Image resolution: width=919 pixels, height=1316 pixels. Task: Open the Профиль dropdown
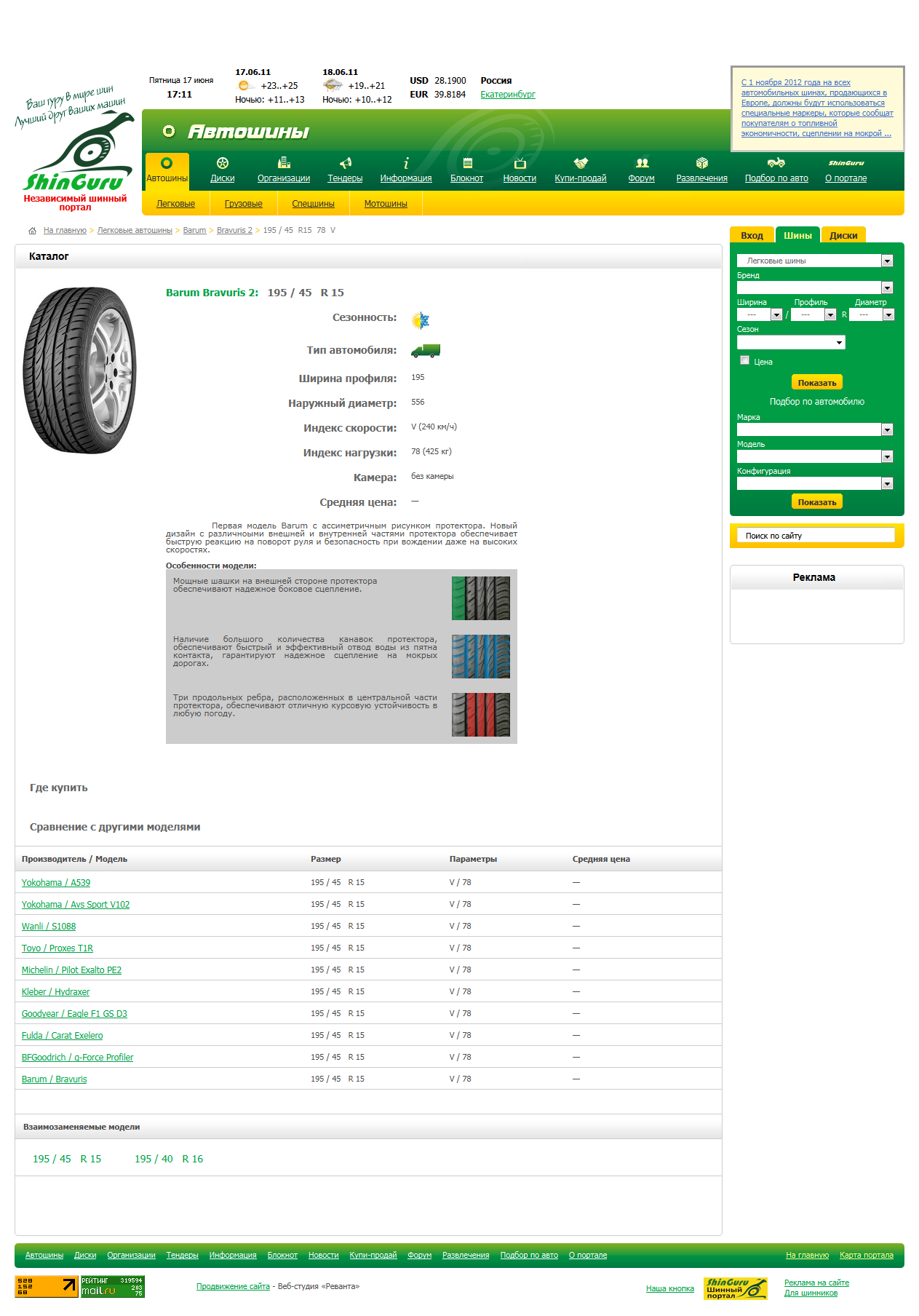point(813,314)
